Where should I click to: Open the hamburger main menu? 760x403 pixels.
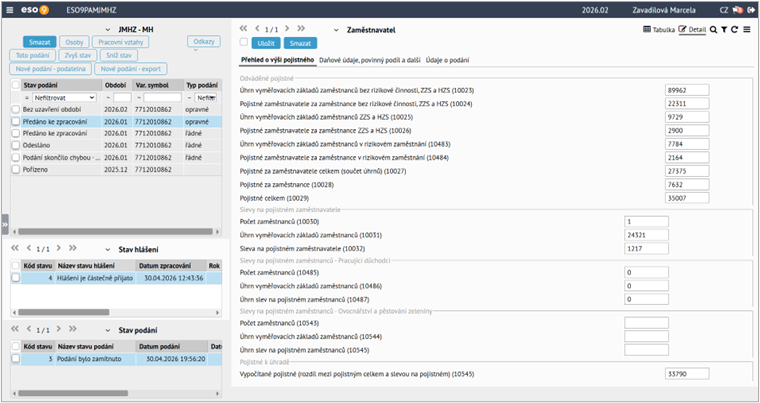tap(10, 10)
